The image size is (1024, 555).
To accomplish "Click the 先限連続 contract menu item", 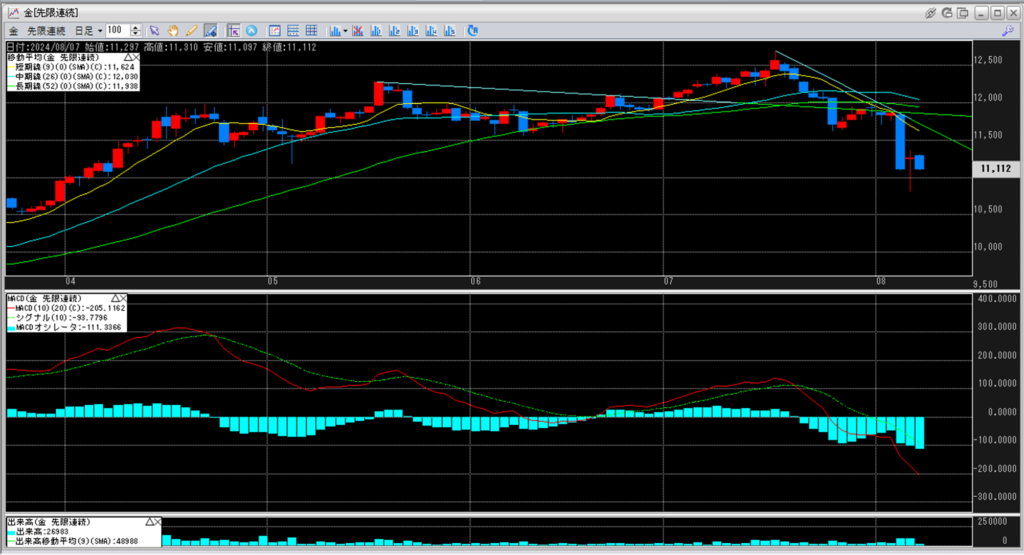I will (x=47, y=31).
